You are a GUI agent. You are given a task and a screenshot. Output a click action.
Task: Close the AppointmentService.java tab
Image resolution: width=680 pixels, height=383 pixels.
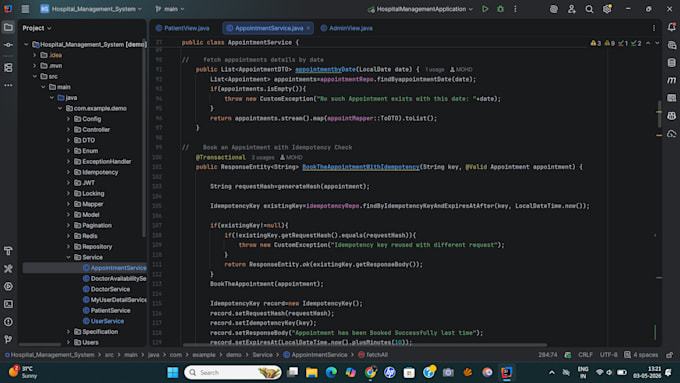tap(308, 28)
